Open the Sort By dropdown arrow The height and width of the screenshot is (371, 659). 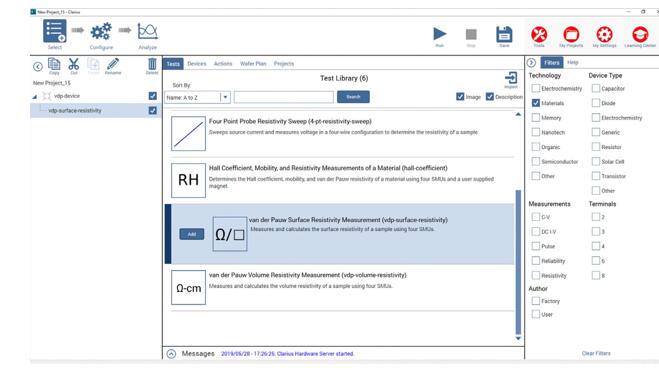click(225, 97)
